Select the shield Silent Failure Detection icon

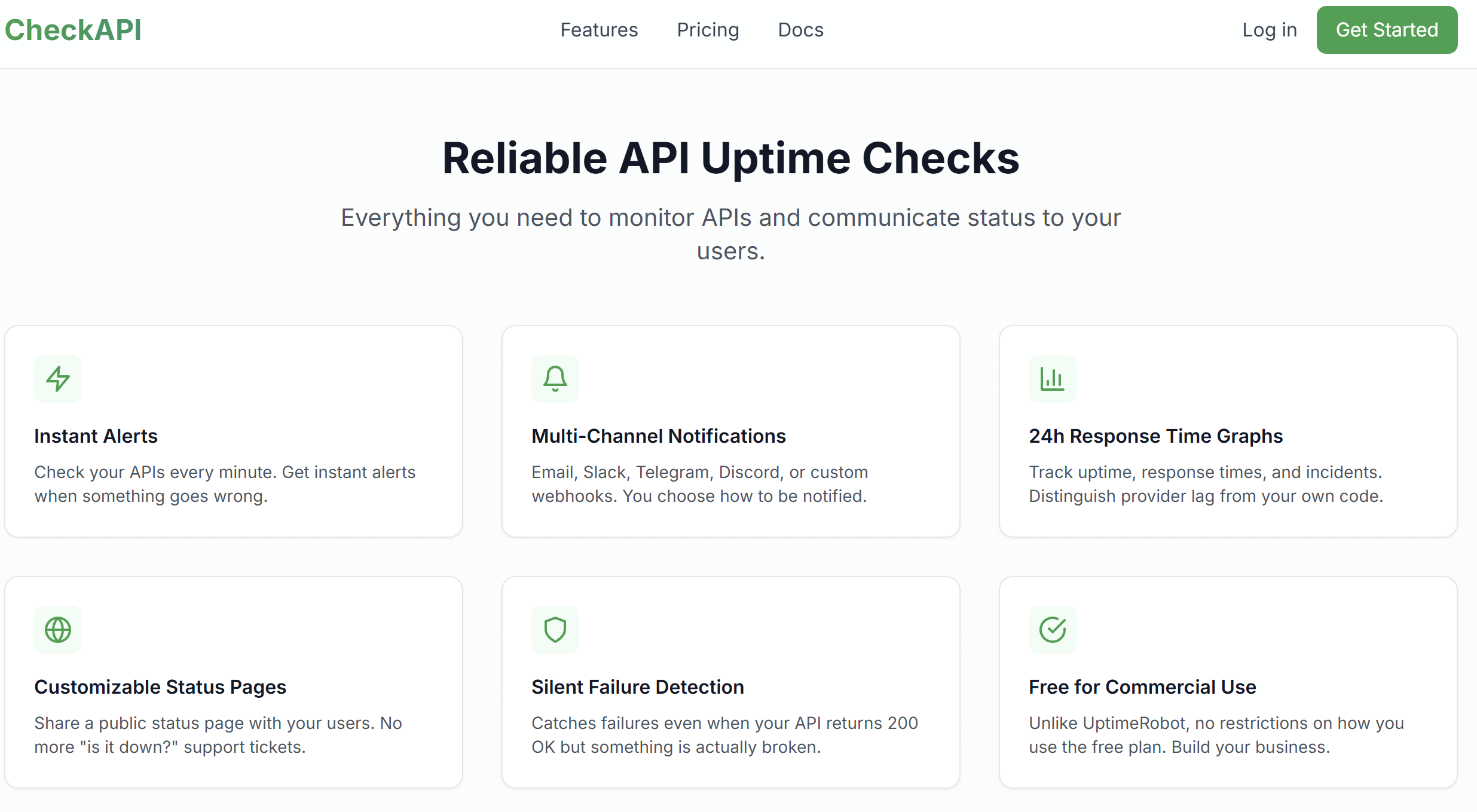pos(555,629)
